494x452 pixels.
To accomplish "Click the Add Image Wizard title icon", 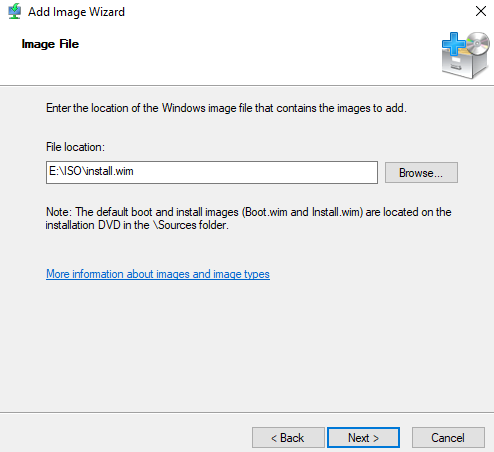I will 14,12.
